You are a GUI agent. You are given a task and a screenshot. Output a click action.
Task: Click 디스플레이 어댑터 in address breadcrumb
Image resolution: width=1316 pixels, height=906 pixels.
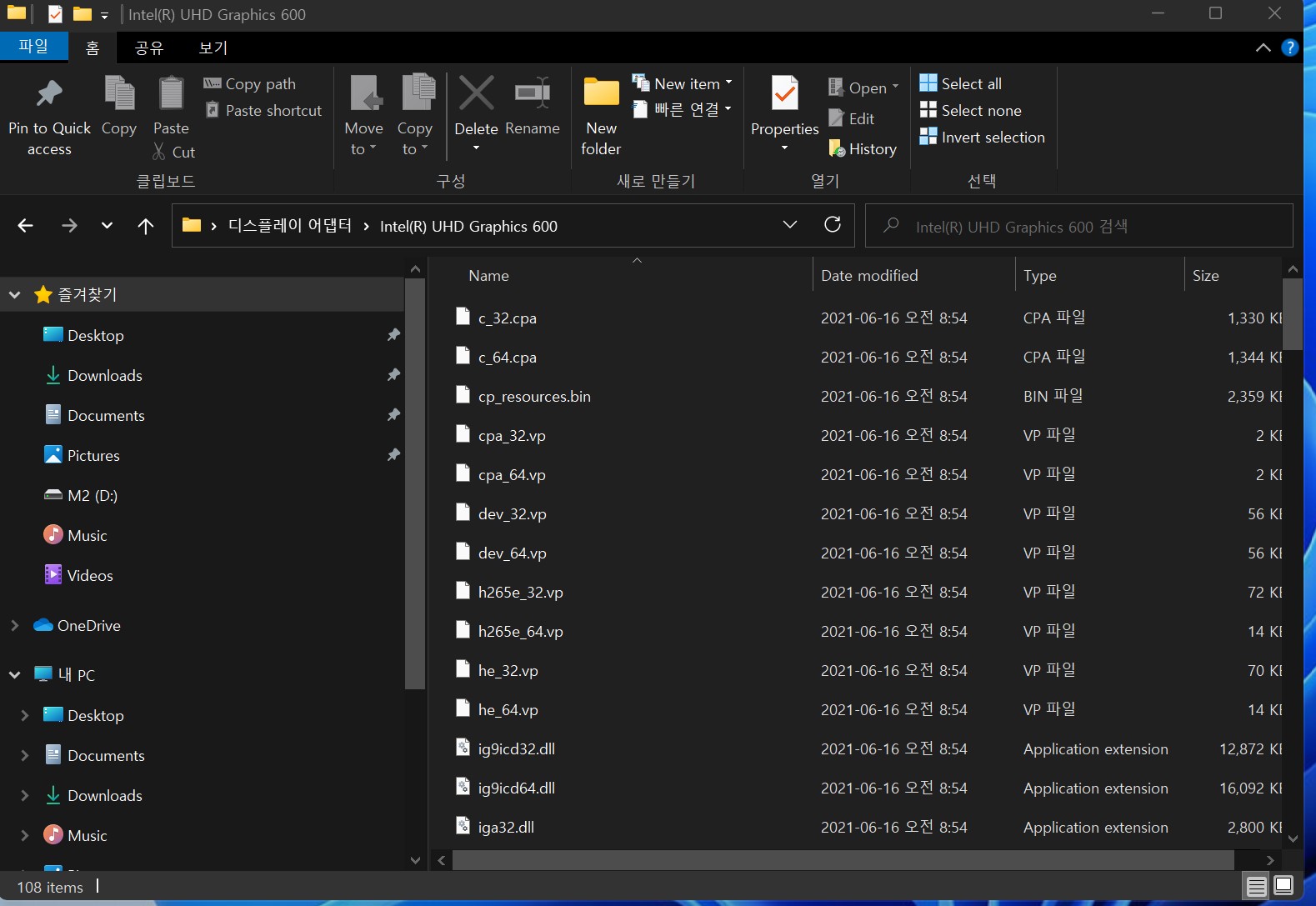290,225
